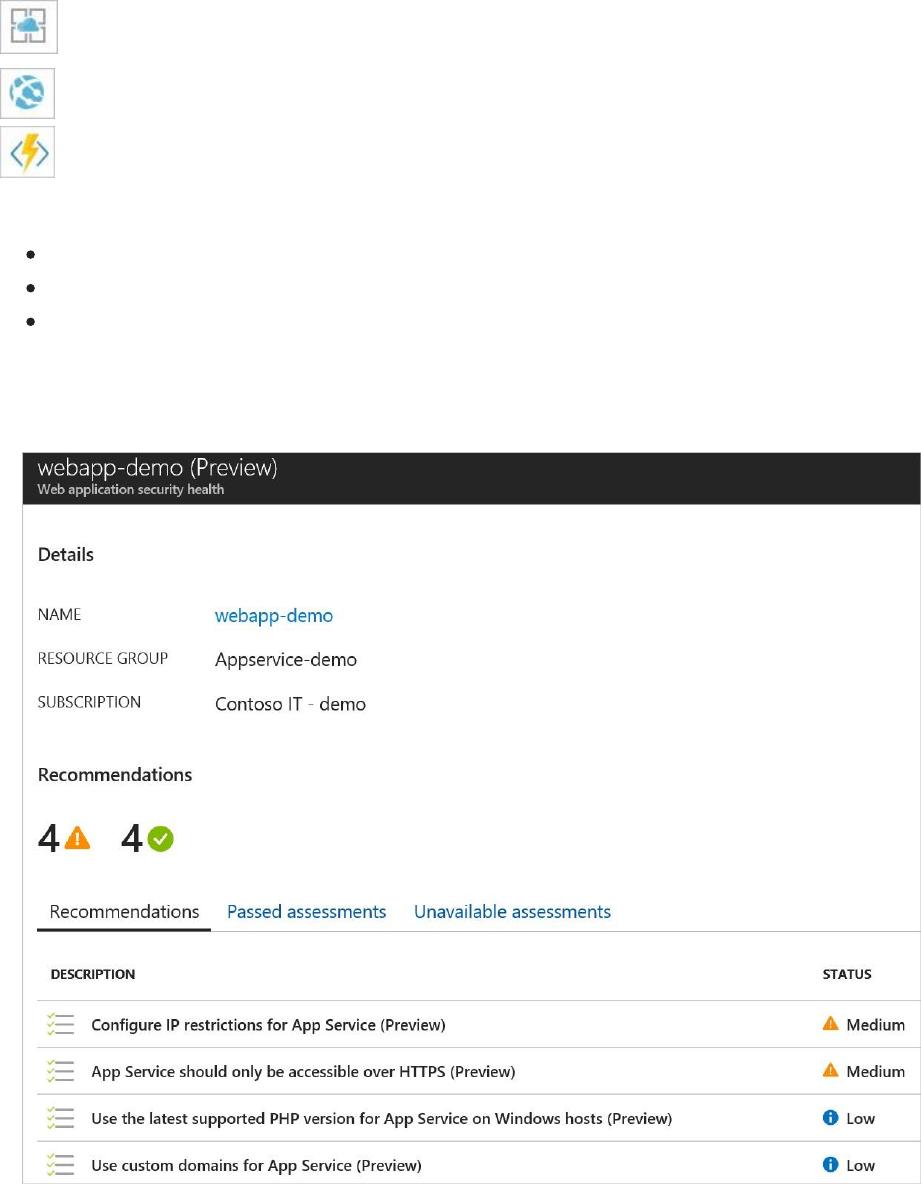
Task: Click the DESCRIPTION column header
Action: 93,974
